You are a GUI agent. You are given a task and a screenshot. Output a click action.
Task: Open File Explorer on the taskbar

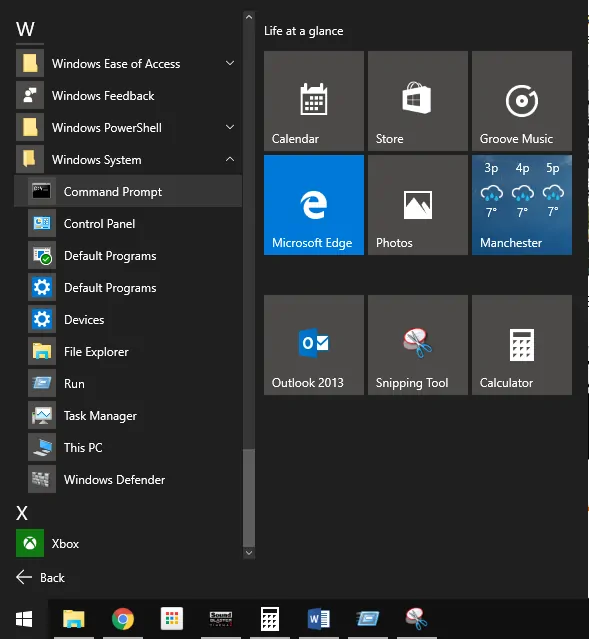tap(74, 619)
